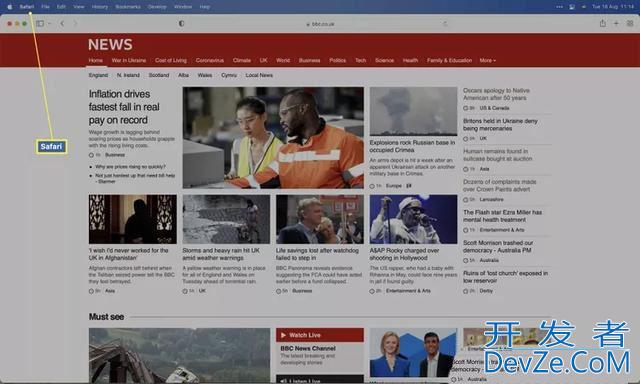Open the Bookmarks menu
640x384 pixels.
click(x=128, y=7)
